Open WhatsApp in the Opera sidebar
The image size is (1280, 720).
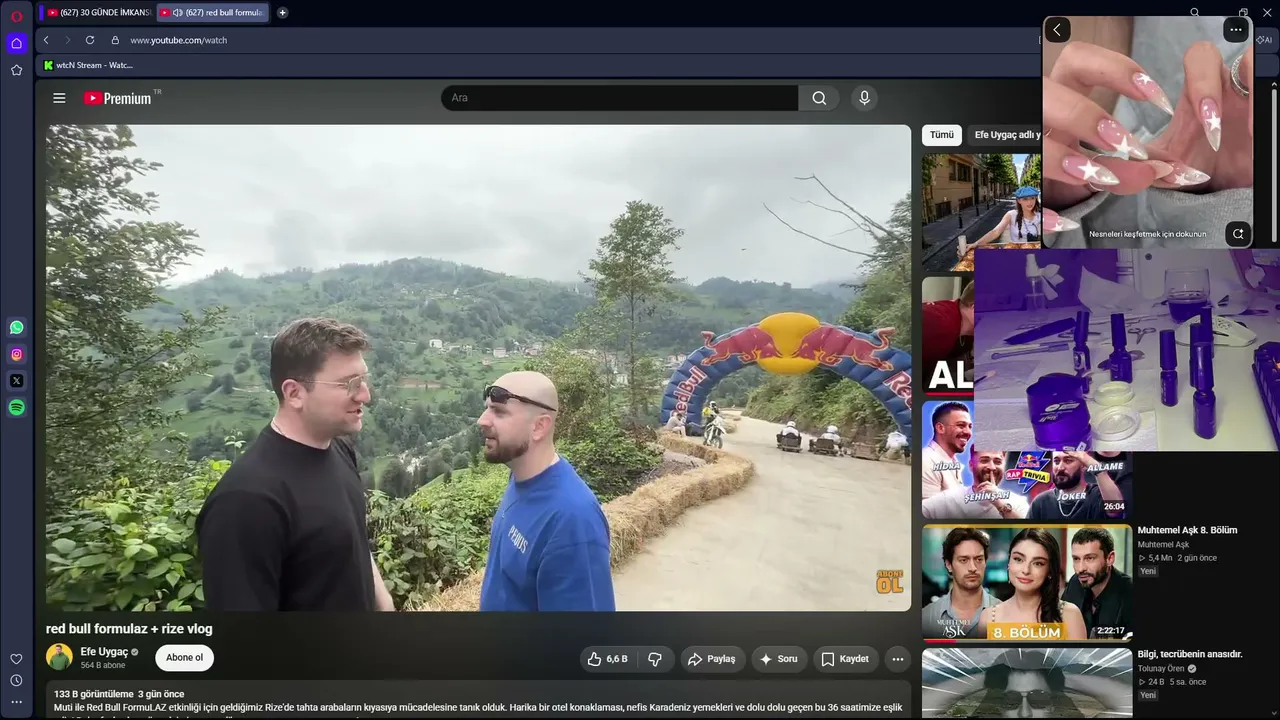pyautogui.click(x=17, y=327)
